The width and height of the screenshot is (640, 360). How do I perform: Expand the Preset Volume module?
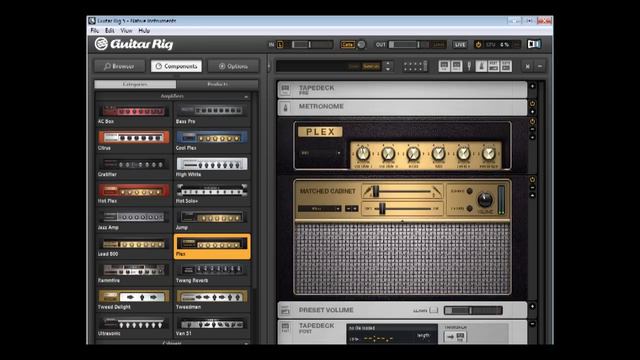pyautogui.click(x=532, y=306)
